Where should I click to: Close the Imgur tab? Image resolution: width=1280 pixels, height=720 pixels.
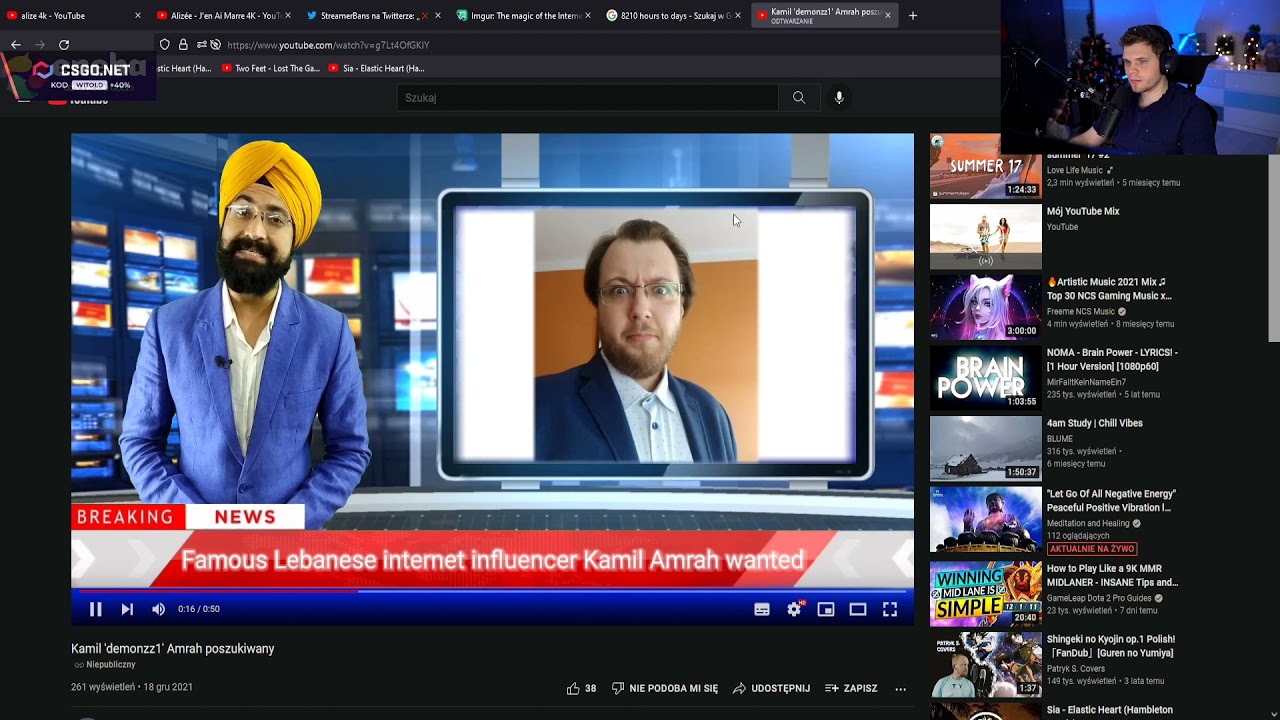[x=588, y=16]
